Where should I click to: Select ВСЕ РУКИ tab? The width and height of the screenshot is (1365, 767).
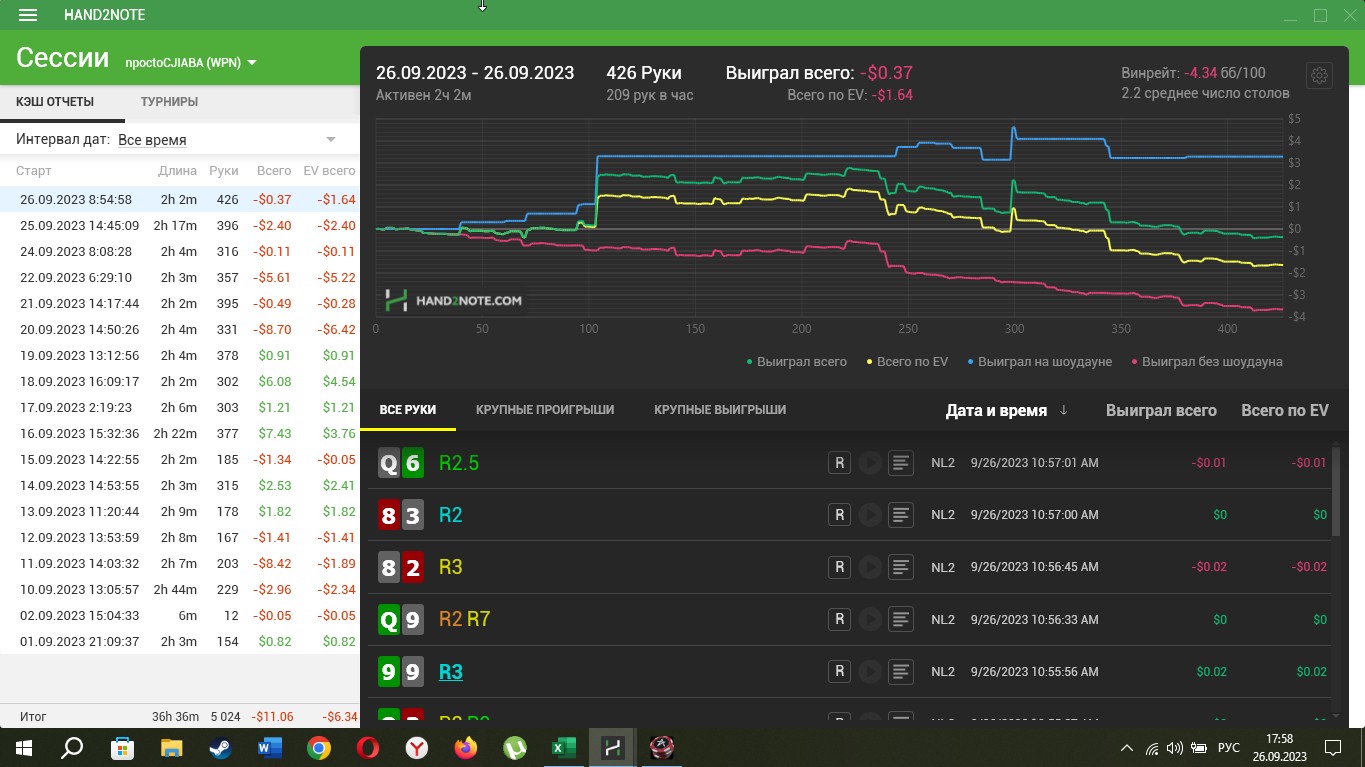pyautogui.click(x=408, y=410)
